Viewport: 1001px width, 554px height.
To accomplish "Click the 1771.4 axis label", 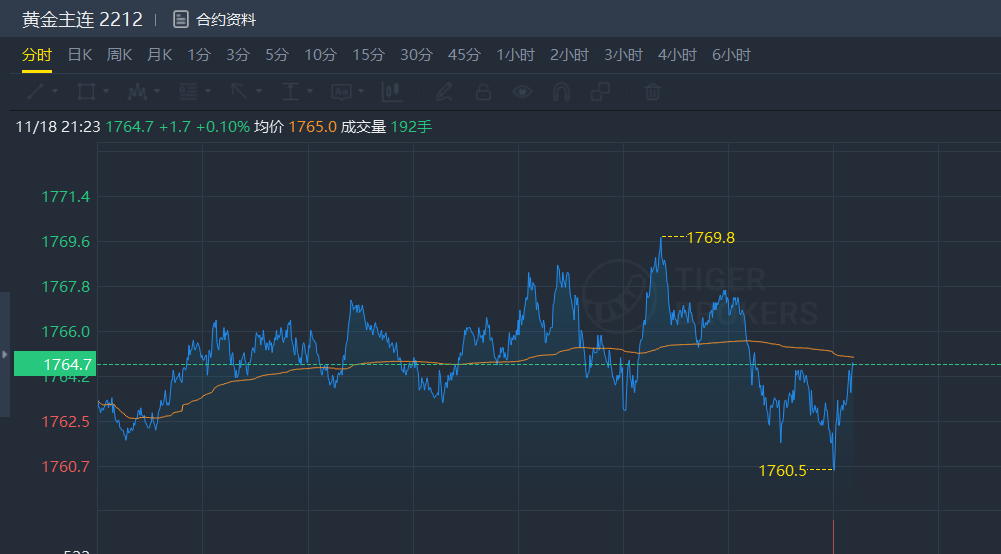I will 66,197.
